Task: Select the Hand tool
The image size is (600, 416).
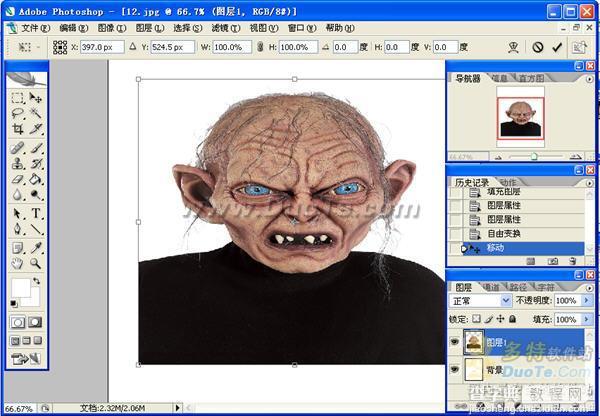Action: click(x=17, y=263)
